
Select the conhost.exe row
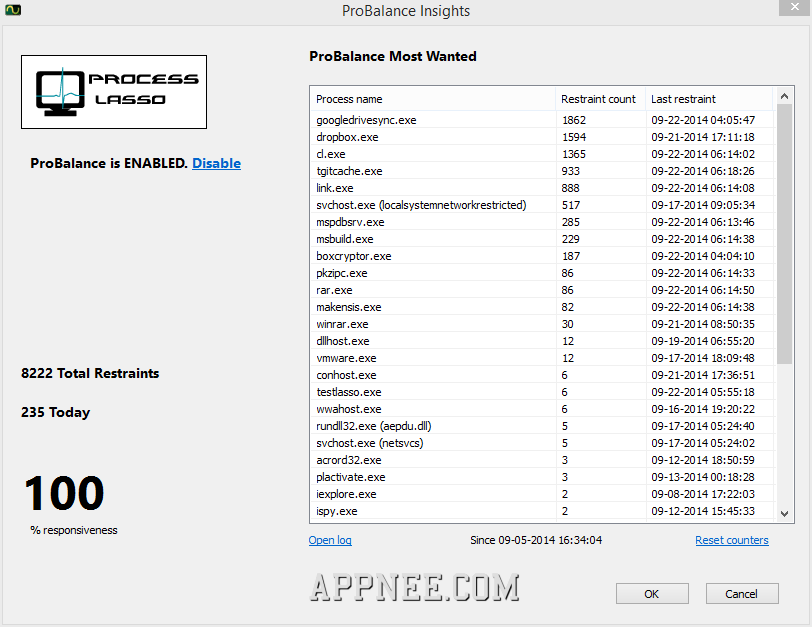[x=542, y=375]
